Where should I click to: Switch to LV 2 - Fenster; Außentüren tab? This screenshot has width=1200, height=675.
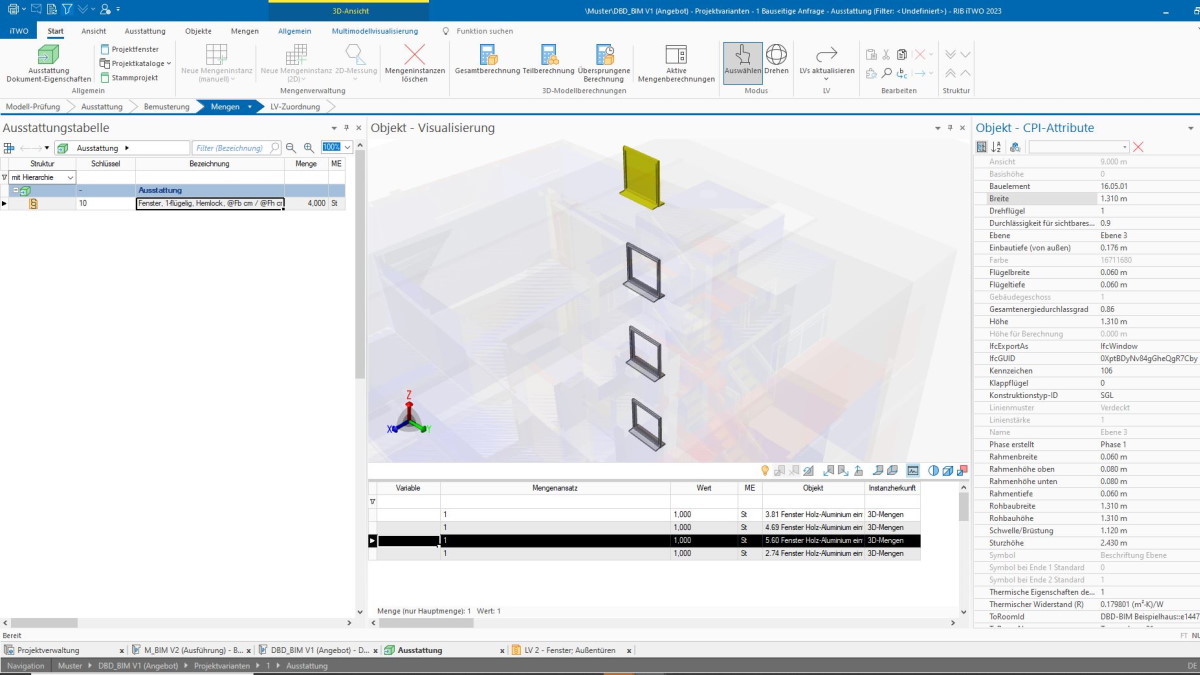[572, 650]
